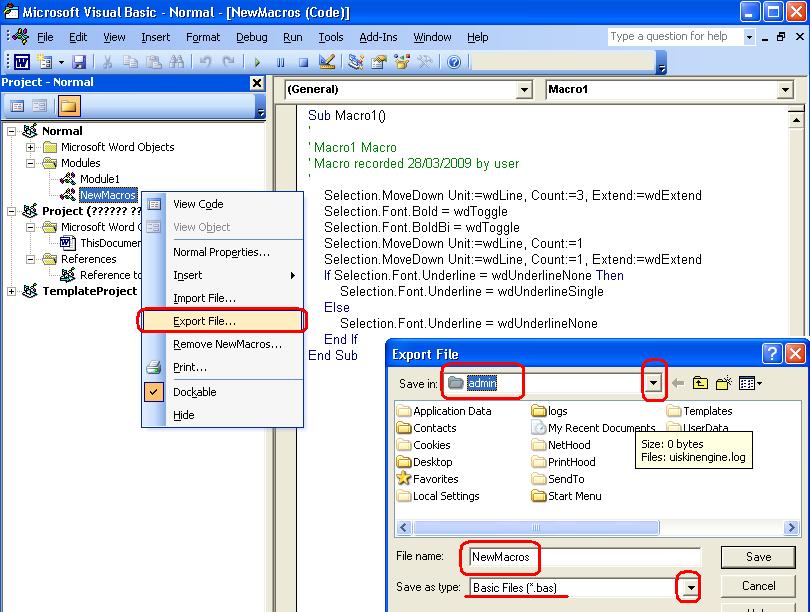Open Insert submenu in context menu
Viewport: 810px width, 612px height.
tap(223, 275)
